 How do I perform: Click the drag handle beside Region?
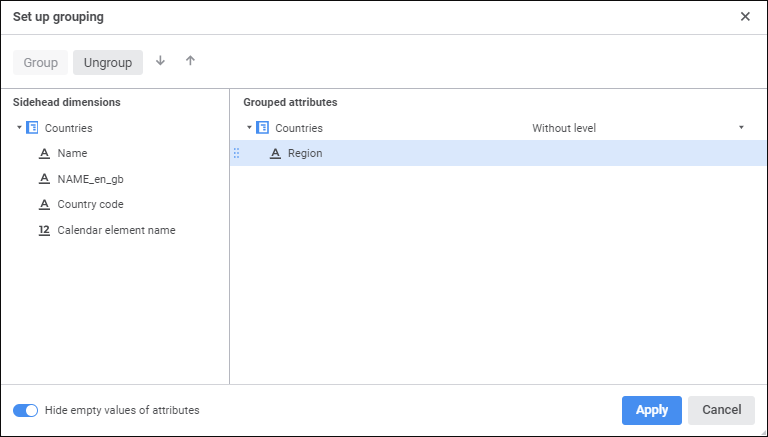[x=237, y=154]
